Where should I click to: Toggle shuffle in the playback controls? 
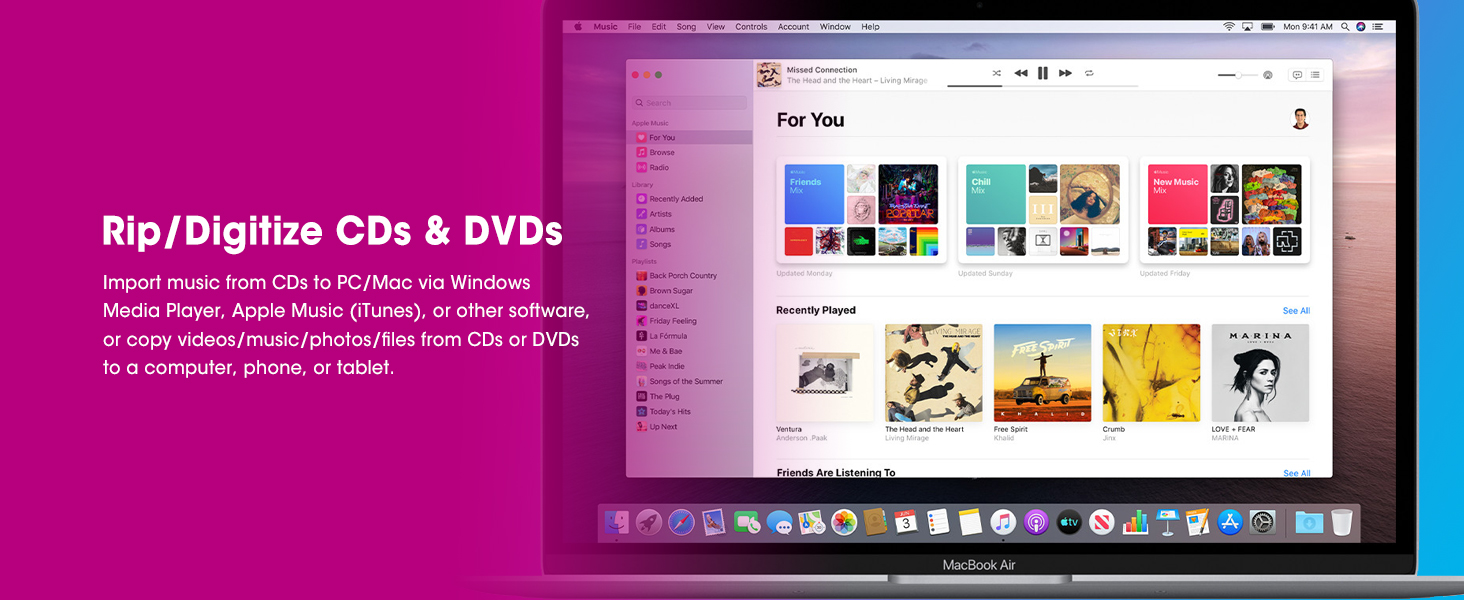tap(996, 73)
